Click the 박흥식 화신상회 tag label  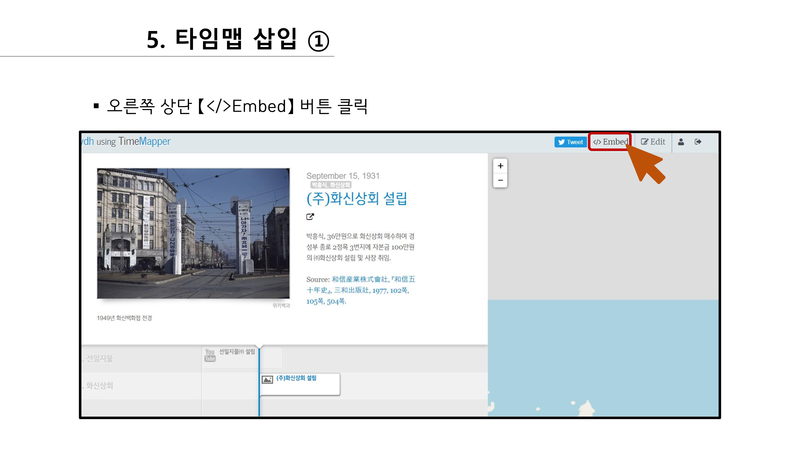[331, 185]
